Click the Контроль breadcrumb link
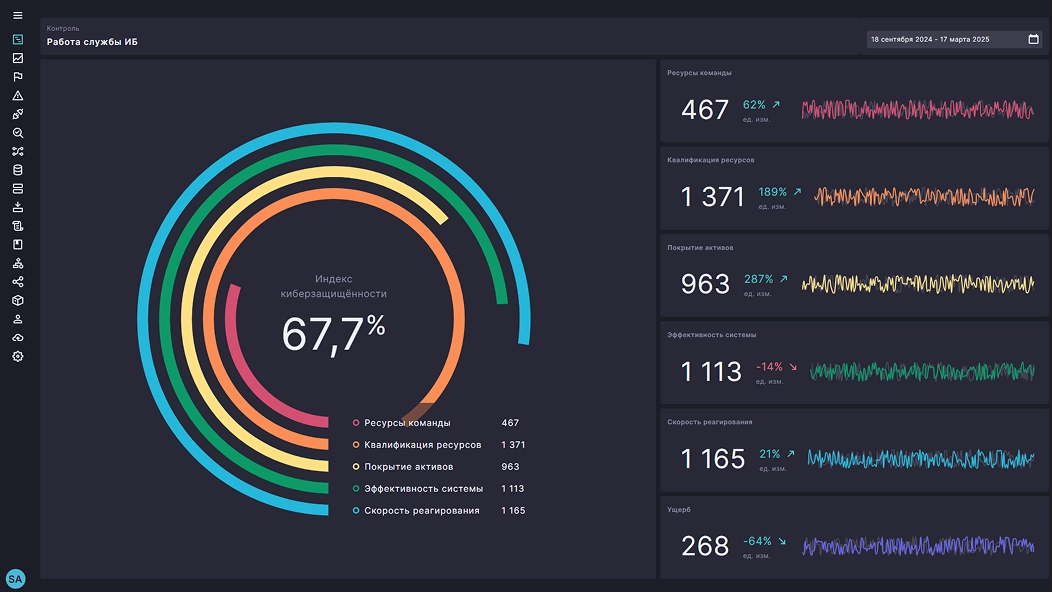Screen dimensions: 1052x592 [63, 29]
